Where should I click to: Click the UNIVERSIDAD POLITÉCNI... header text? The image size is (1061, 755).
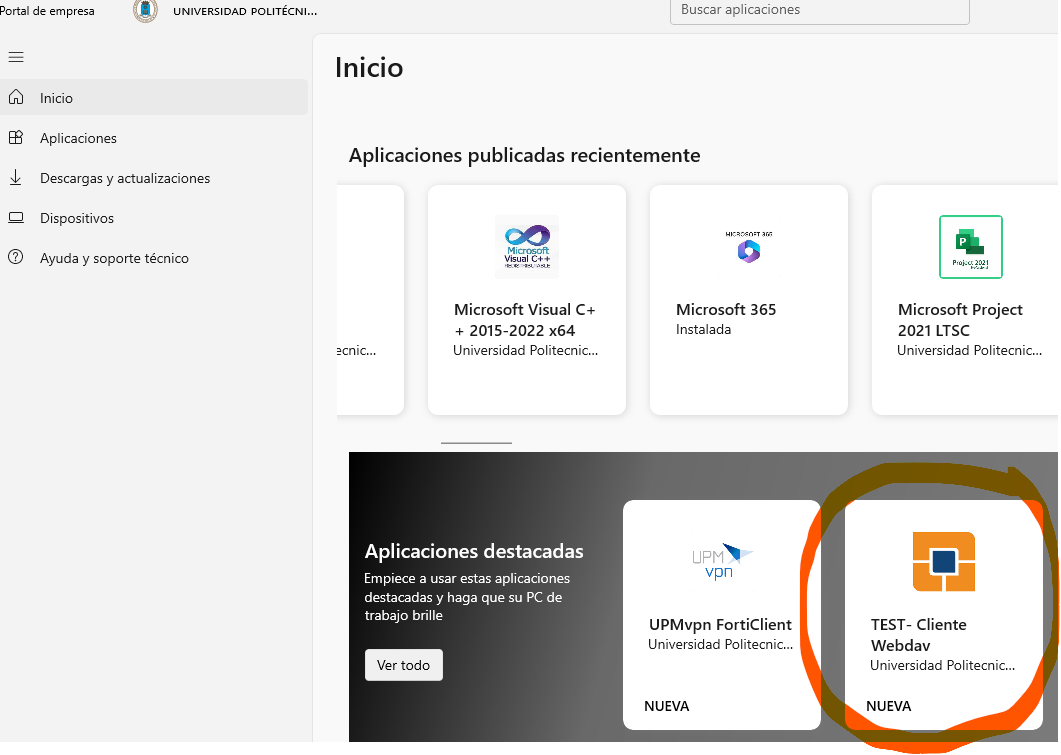pos(245,11)
